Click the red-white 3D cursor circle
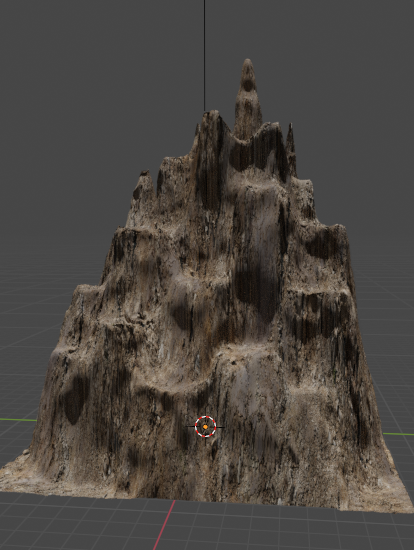414x550 pixels. click(206, 427)
